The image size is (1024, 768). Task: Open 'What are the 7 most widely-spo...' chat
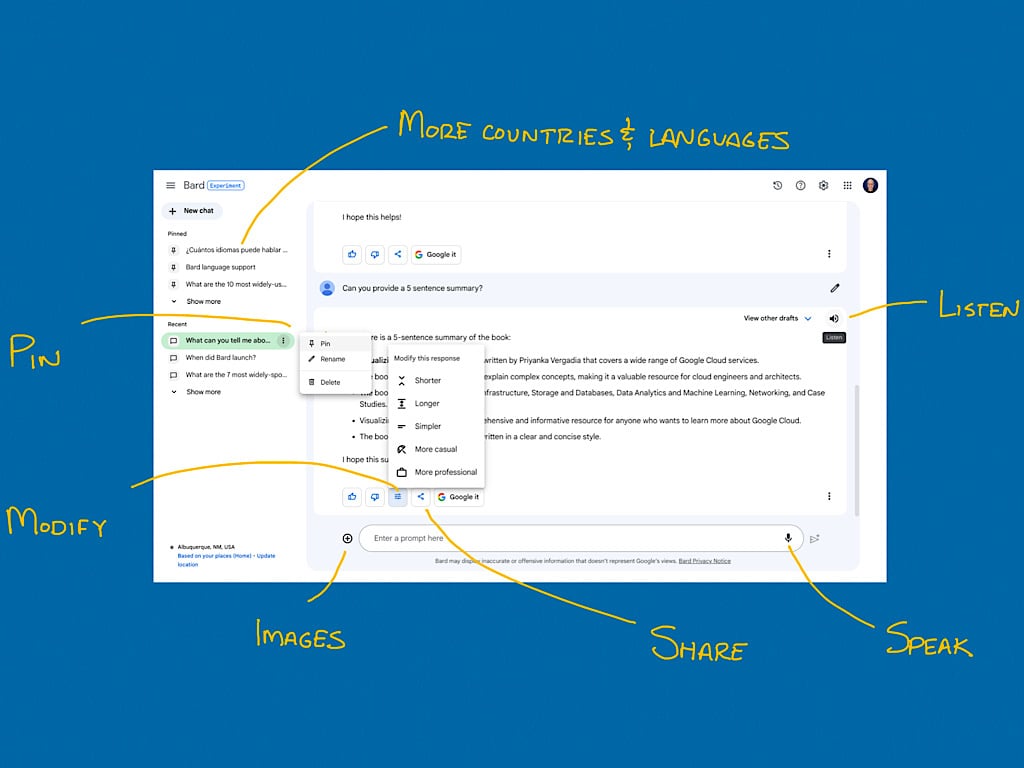click(x=228, y=375)
